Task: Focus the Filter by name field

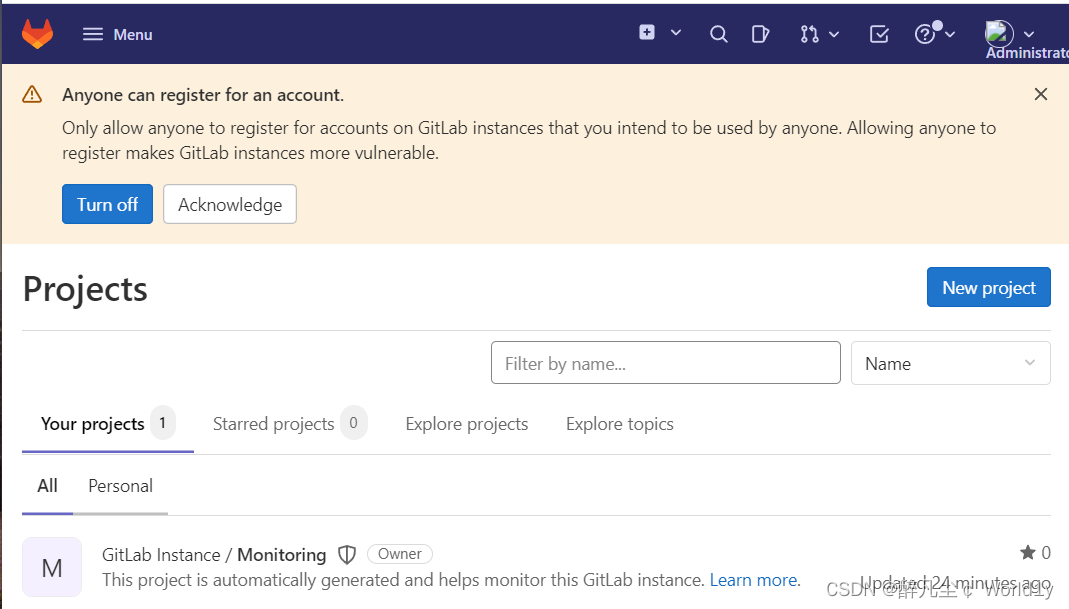Action: [x=665, y=363]
